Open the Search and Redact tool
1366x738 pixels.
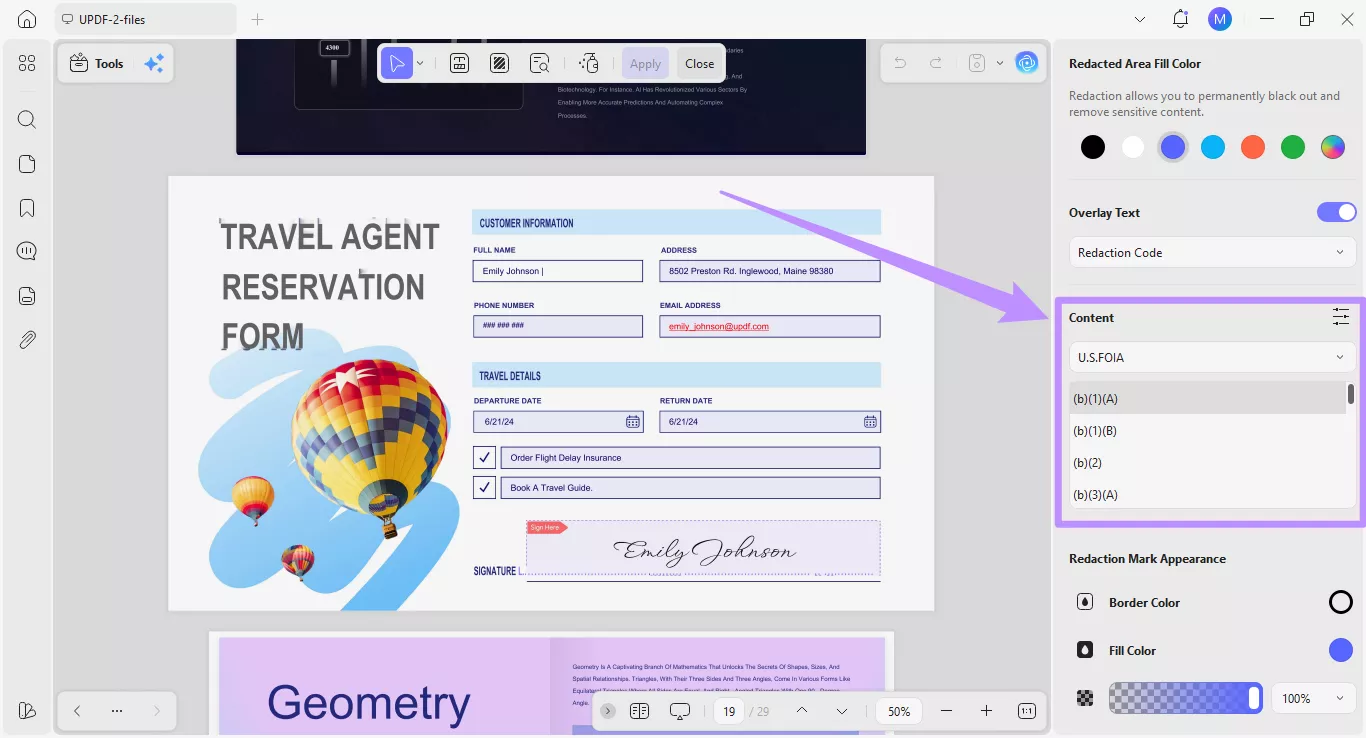(x=539, y=63)
